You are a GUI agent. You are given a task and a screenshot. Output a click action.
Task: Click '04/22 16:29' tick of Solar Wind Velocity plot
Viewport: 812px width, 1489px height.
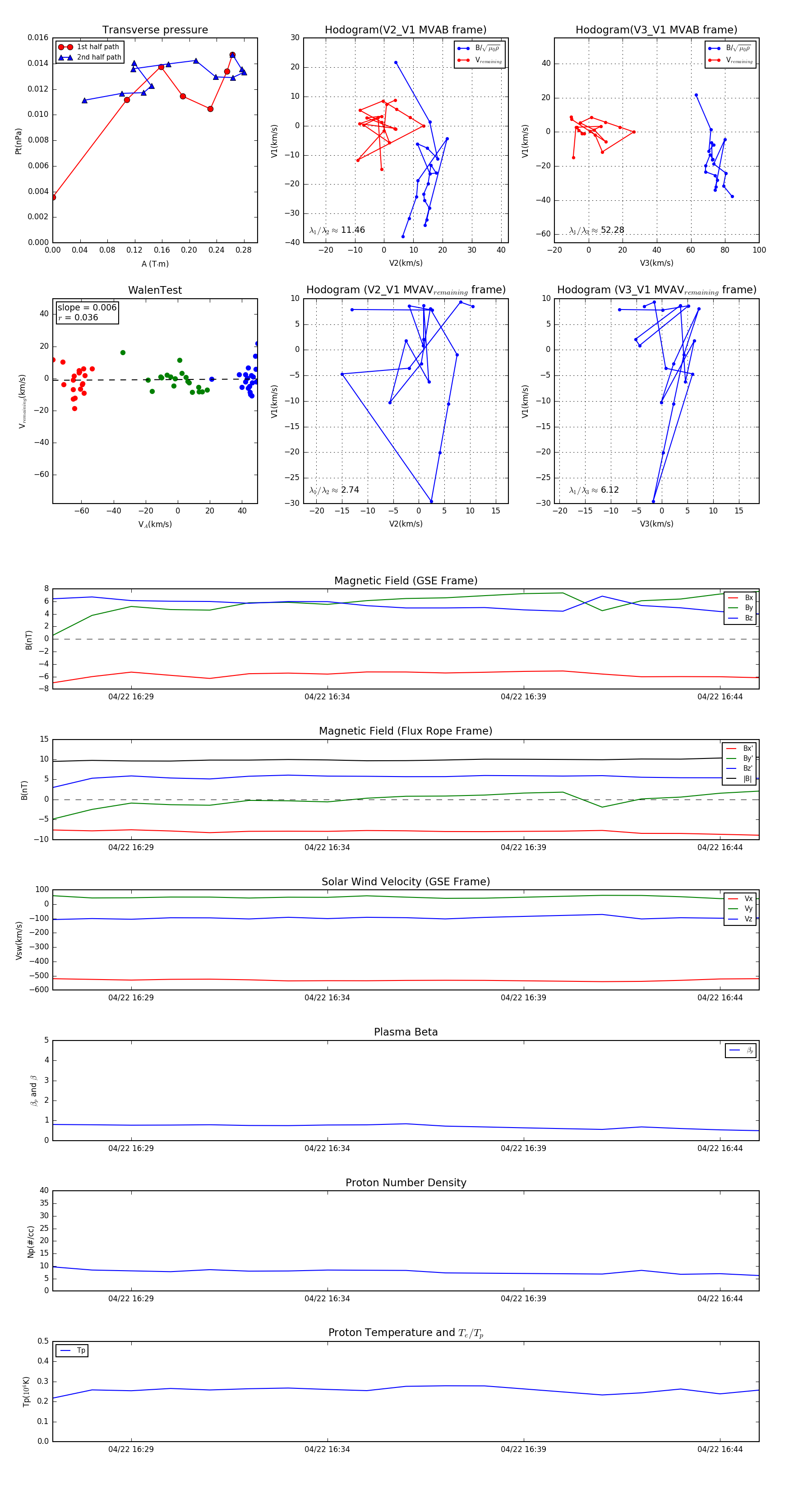131,998
